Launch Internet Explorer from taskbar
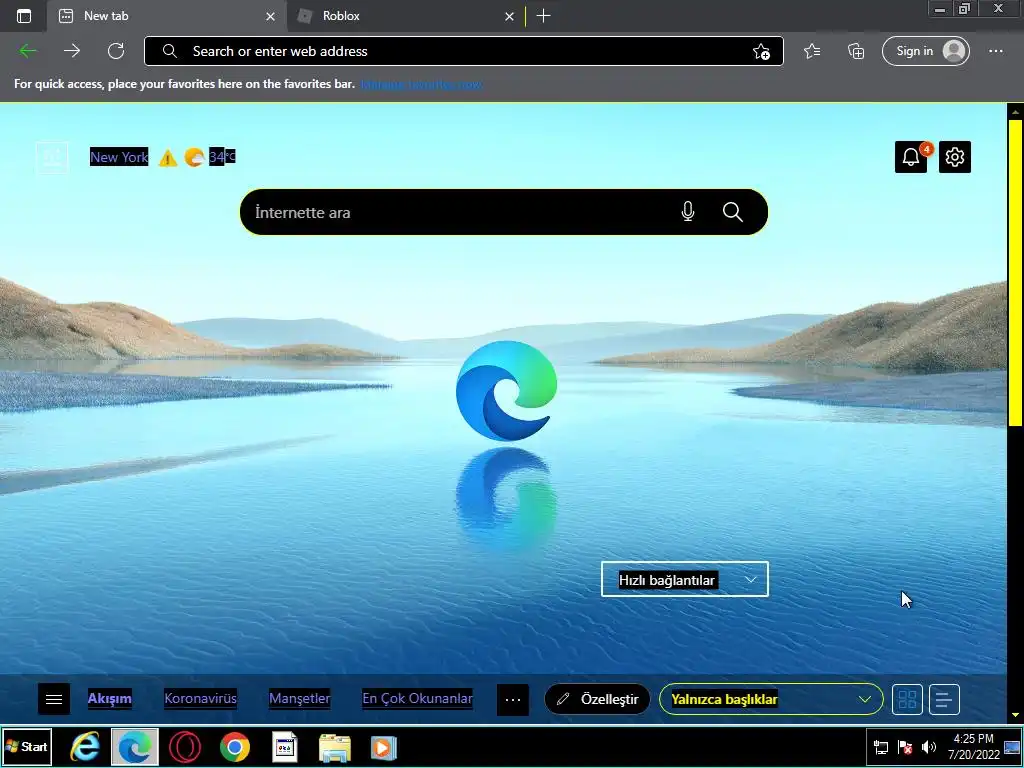1024x768 pixels. coord(85,746)
